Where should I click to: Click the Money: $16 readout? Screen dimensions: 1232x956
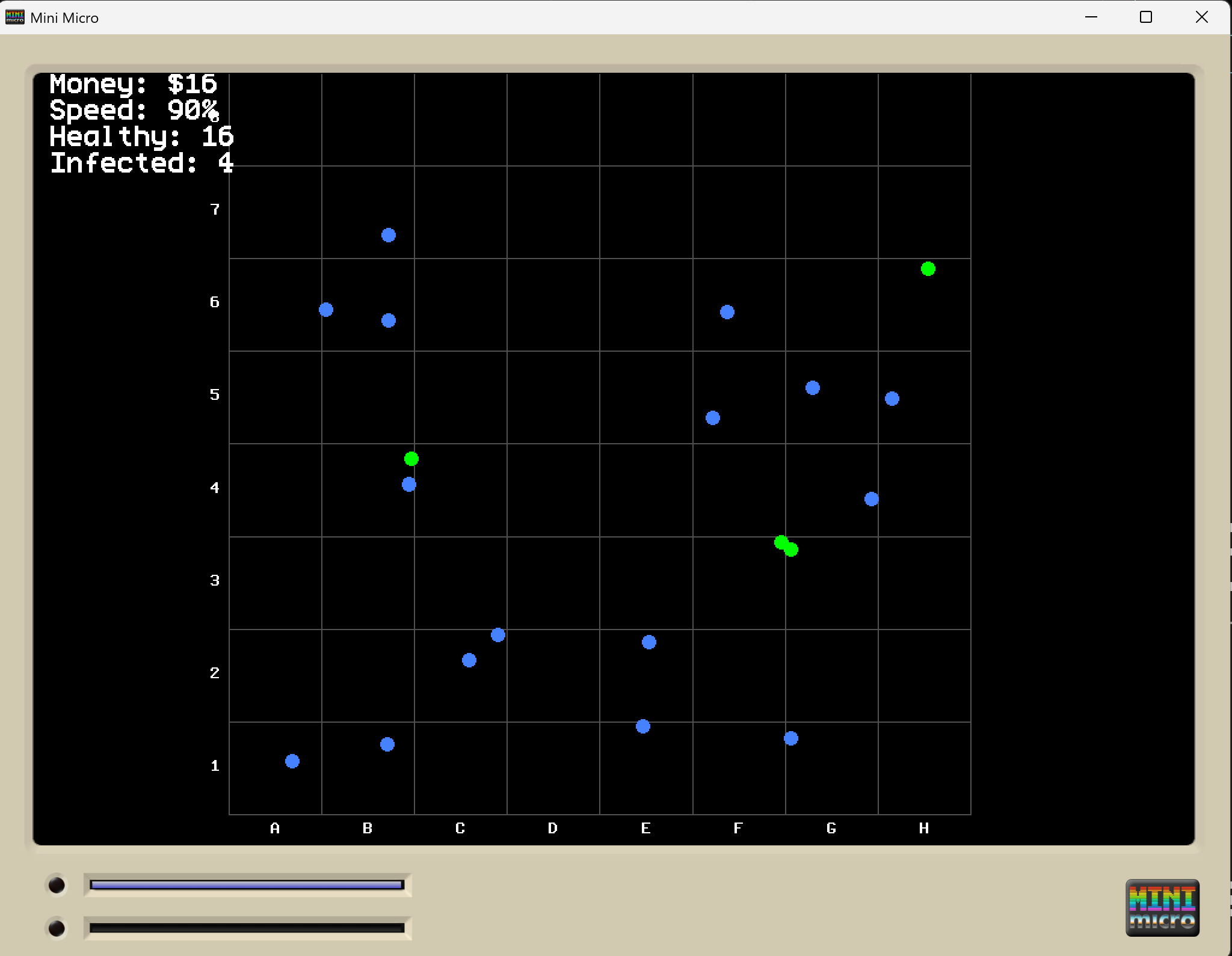[x=133, y=84]
